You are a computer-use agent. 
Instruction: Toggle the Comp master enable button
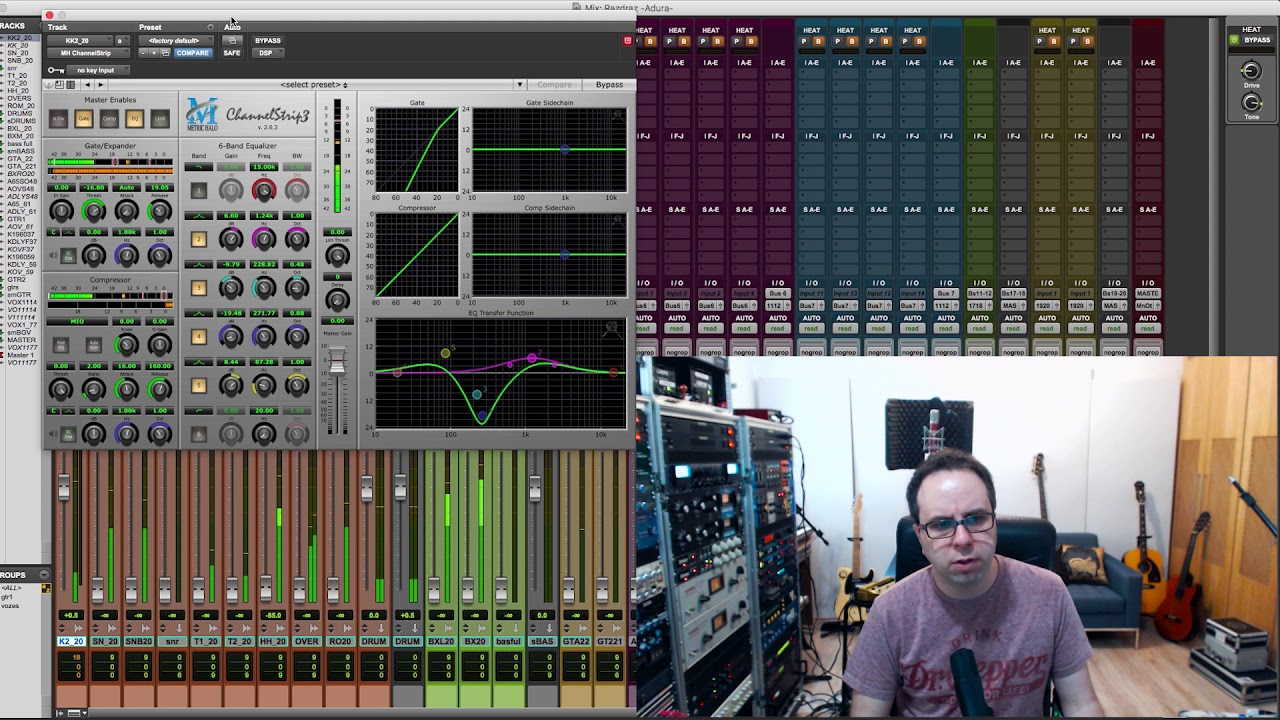pyautogui.click(x=109, y=119)
